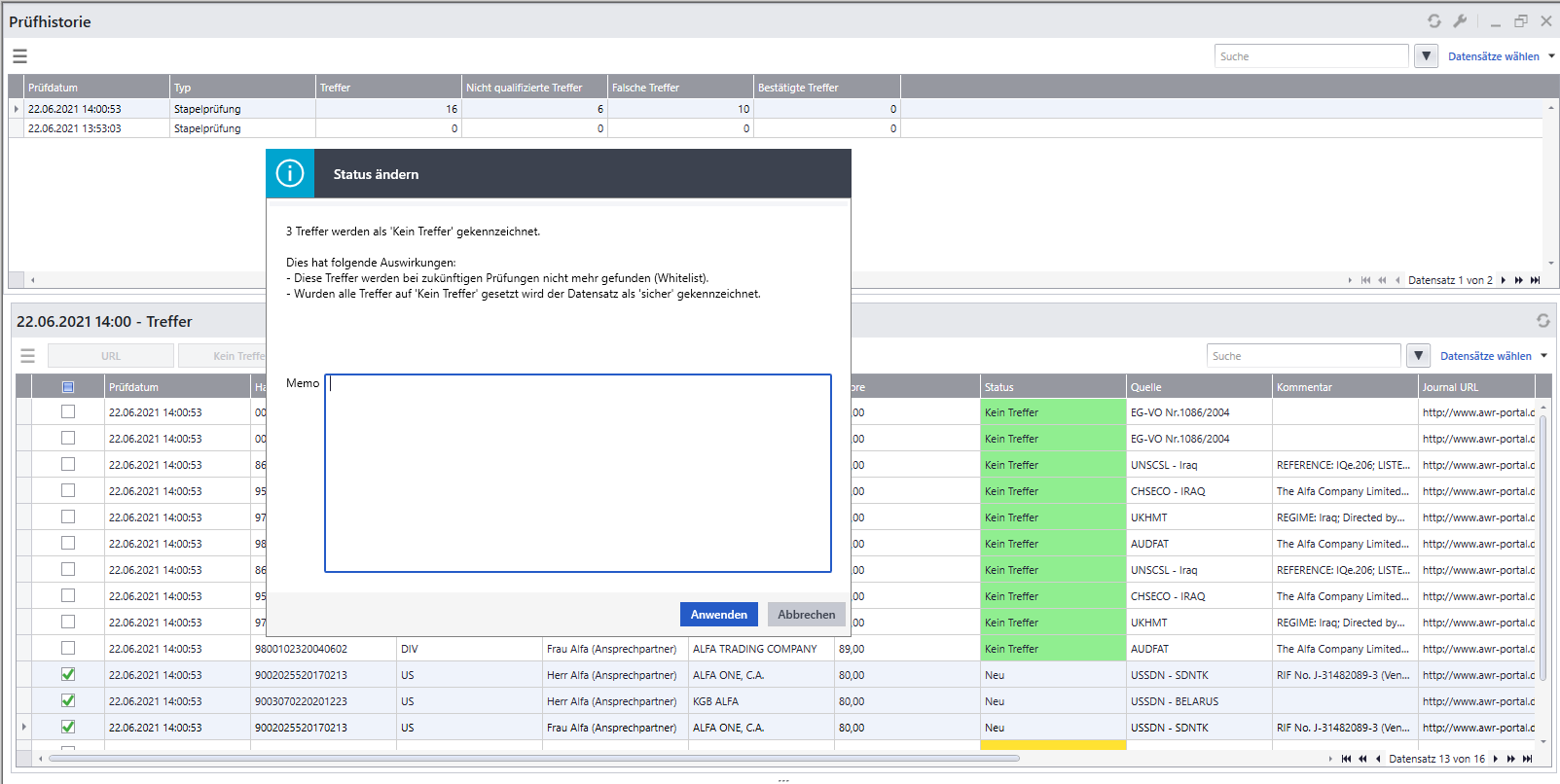Check the first row's checkbox in Treffer
This screenshot has width=1560, height=784.
pyautogui.click(x=68, y=412)
